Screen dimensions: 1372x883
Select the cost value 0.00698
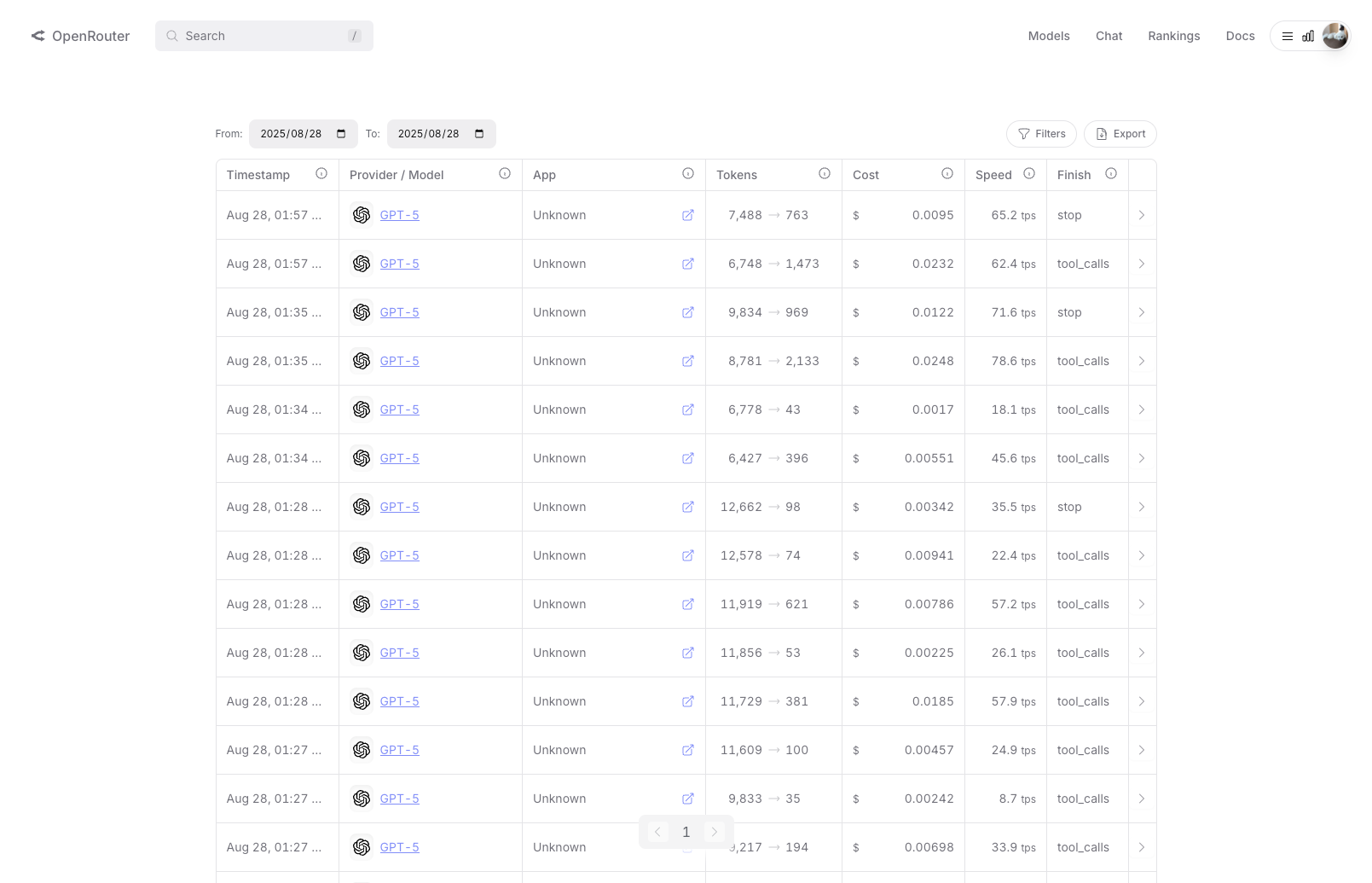929,847
